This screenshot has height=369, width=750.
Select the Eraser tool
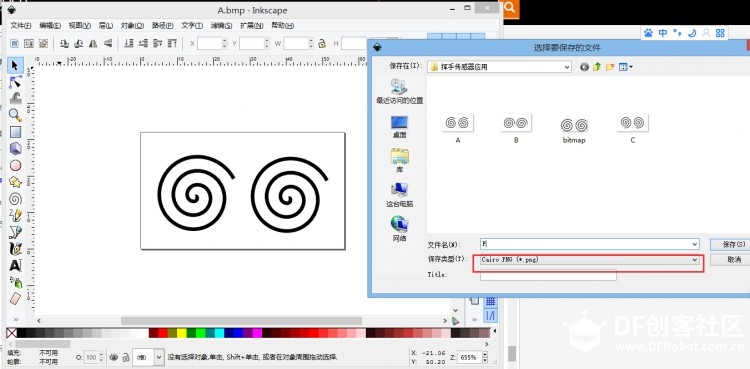(x=15, y=299)
